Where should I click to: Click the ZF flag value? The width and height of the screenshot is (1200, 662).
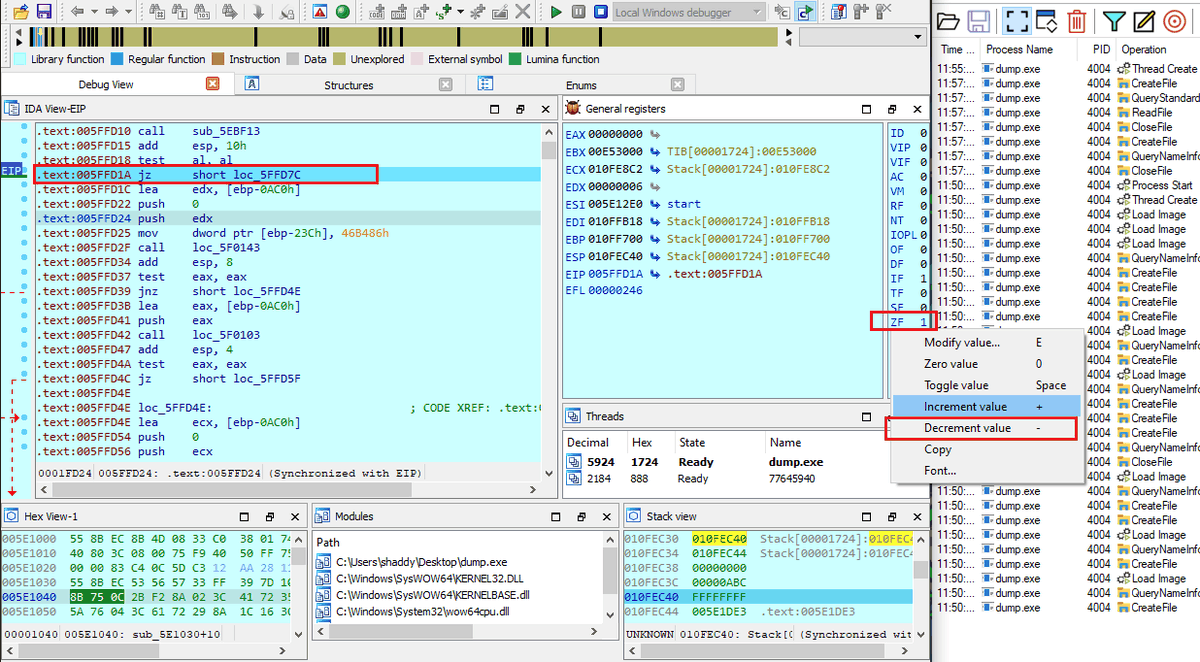click(923, 322)
